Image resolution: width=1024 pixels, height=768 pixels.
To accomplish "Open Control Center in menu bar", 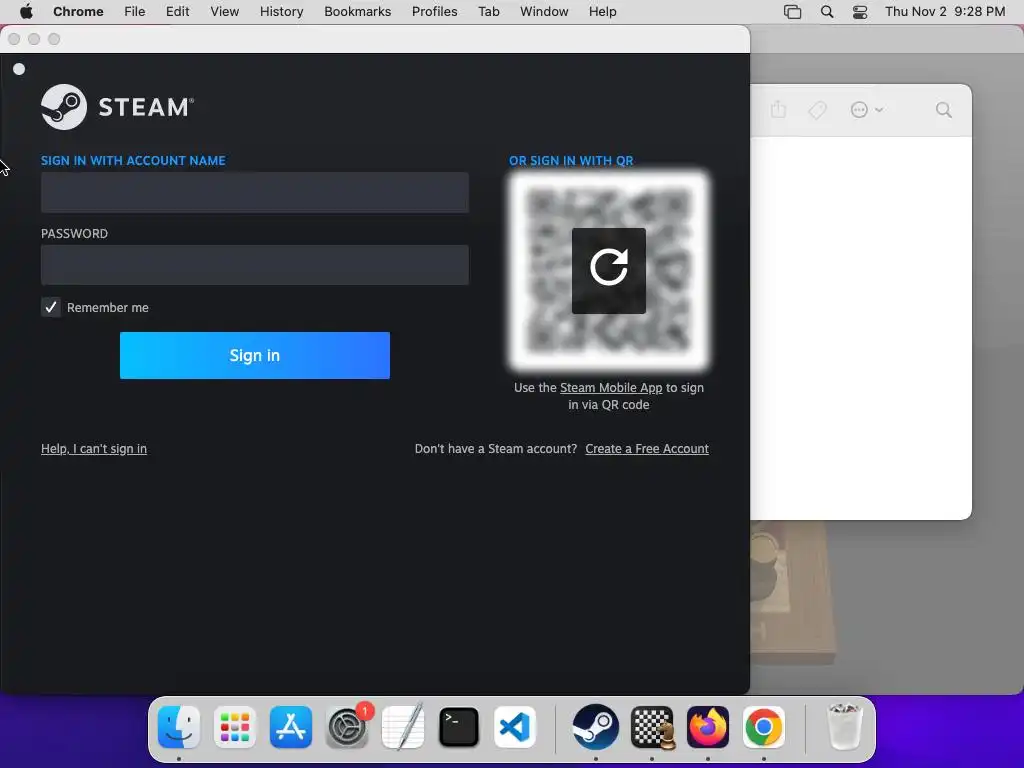I will click(860, 12).
